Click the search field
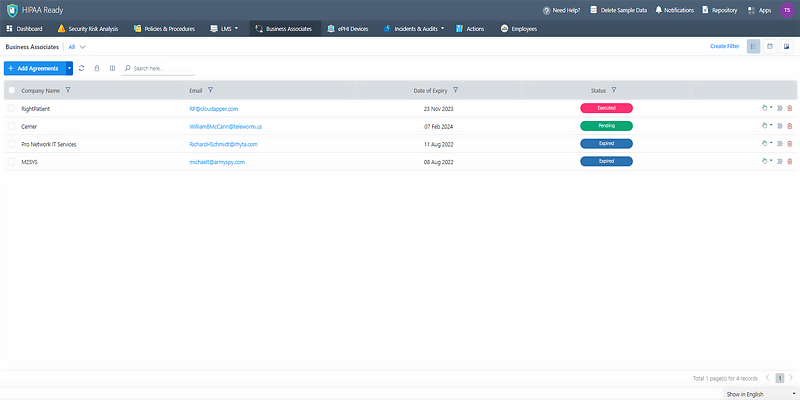 pyautogui.click(x=160, y=68)
